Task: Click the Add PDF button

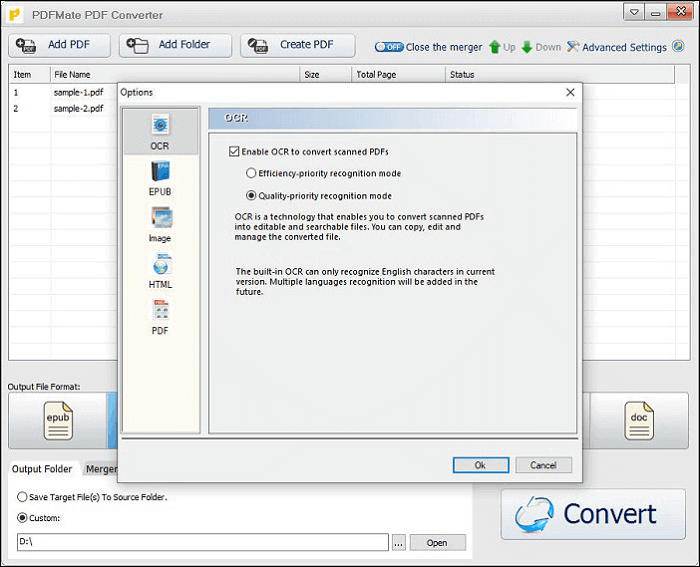Action: (59, 46)
